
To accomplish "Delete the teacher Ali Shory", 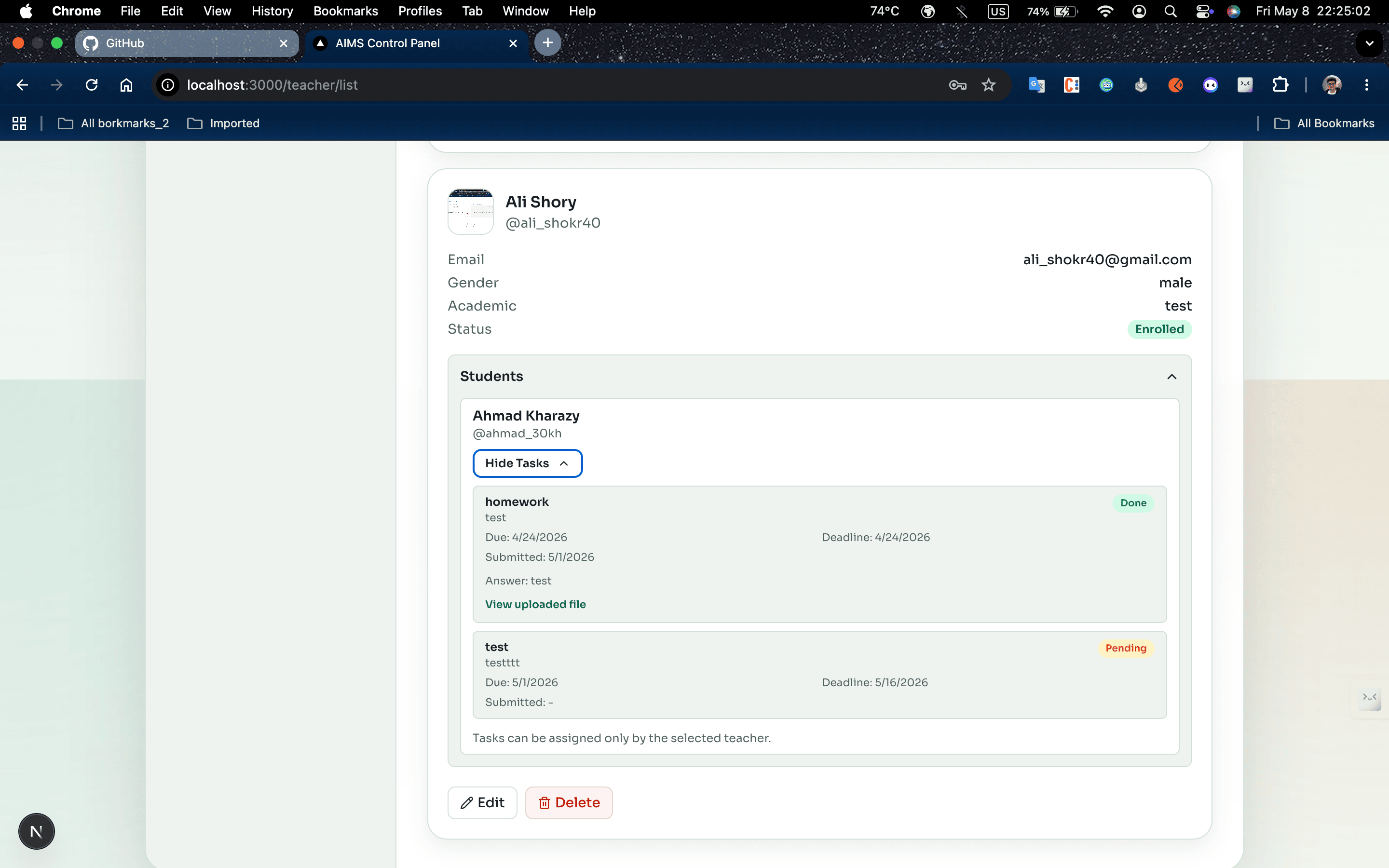I will coord(569,802).
